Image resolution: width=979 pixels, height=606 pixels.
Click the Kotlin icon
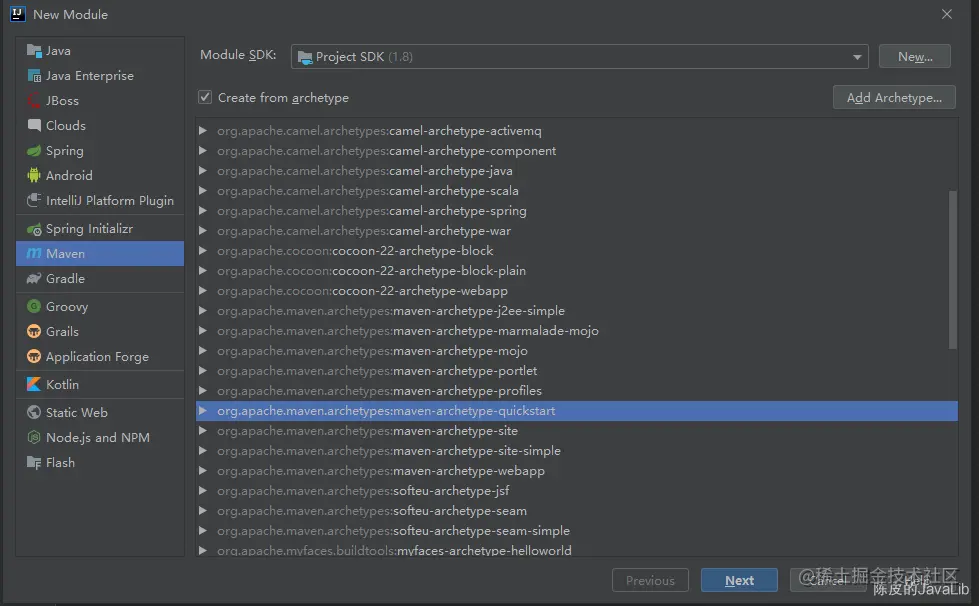(34, 384)
